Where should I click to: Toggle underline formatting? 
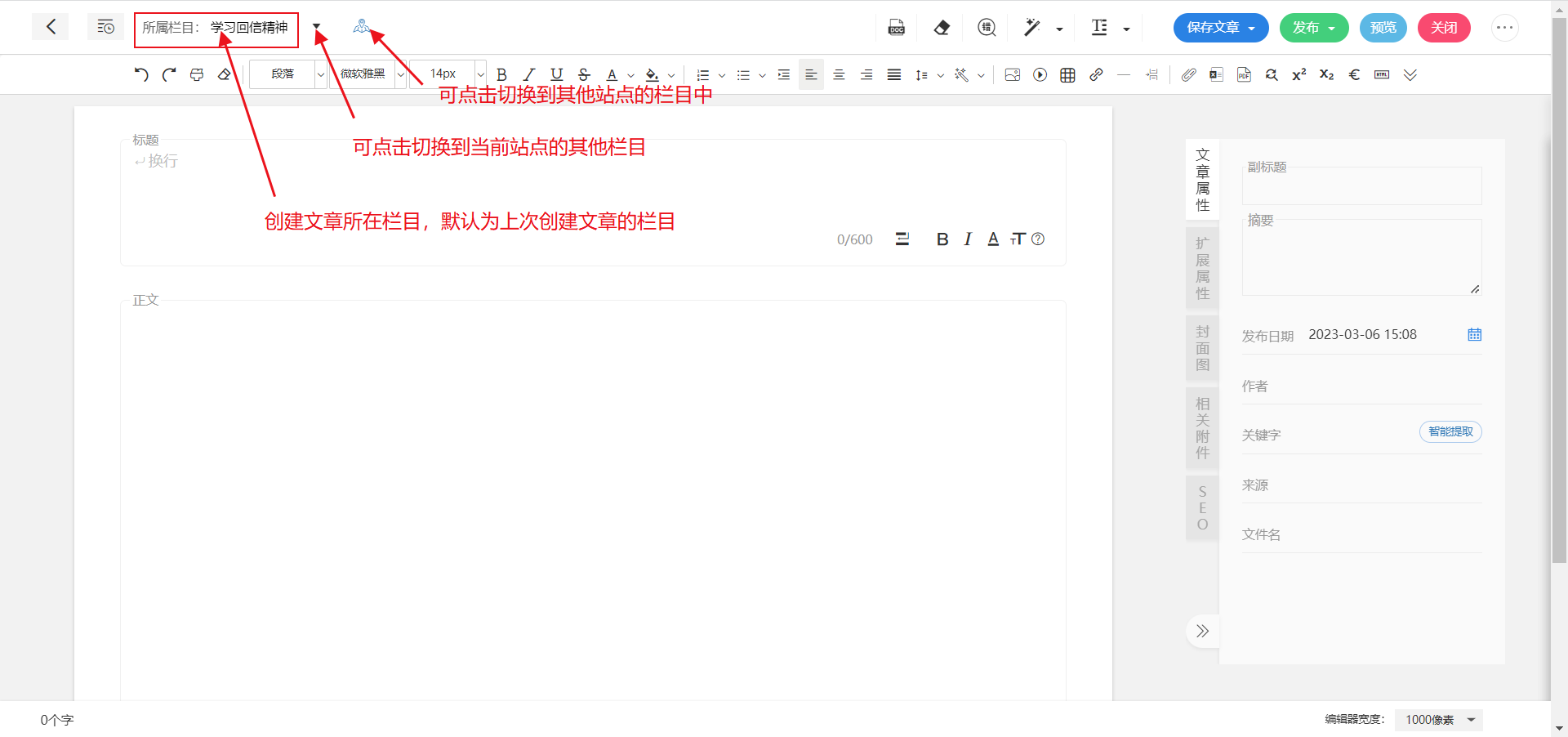(557, 75)
